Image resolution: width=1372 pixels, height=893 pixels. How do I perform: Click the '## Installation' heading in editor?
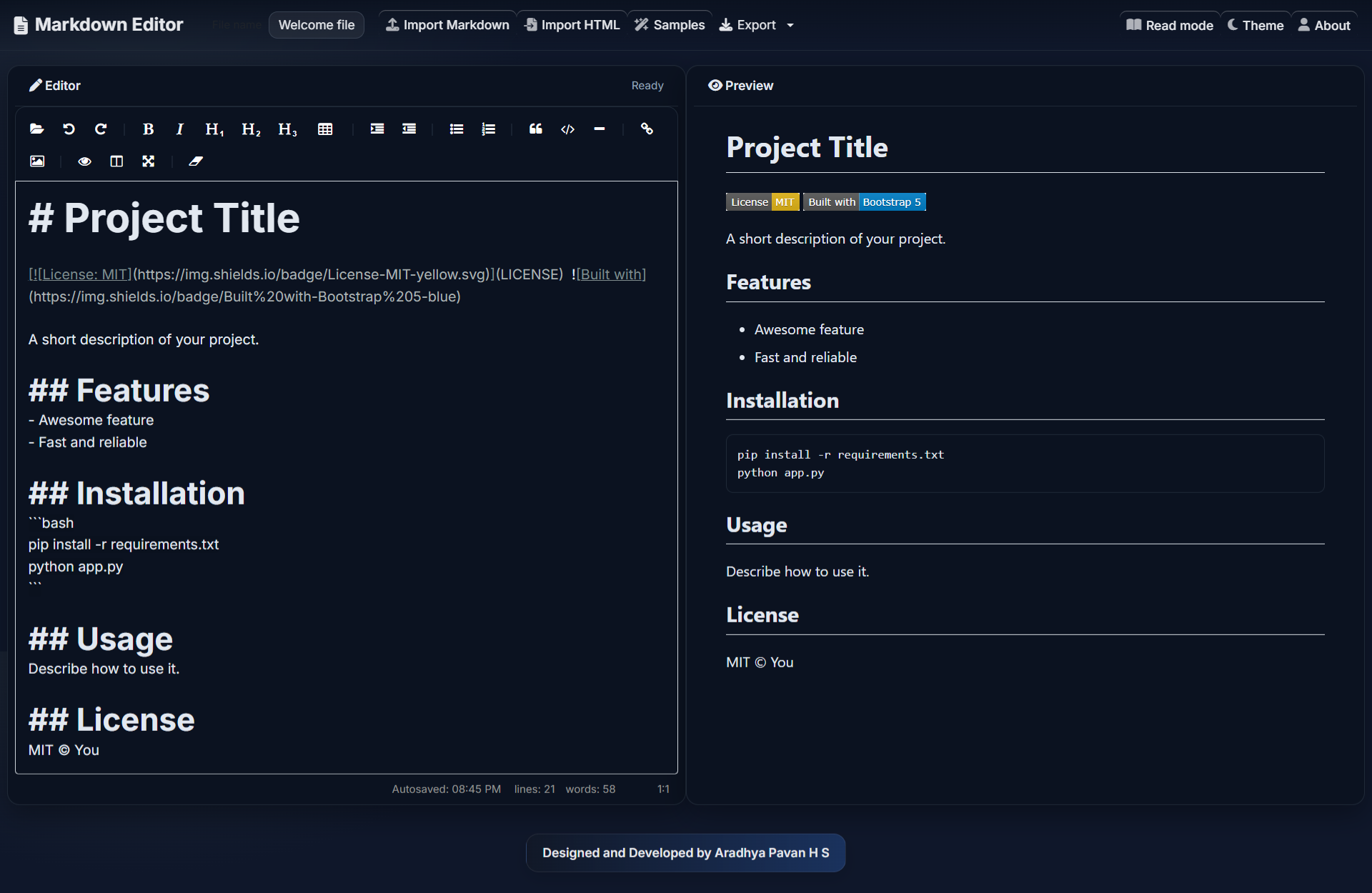pos(136,494)
